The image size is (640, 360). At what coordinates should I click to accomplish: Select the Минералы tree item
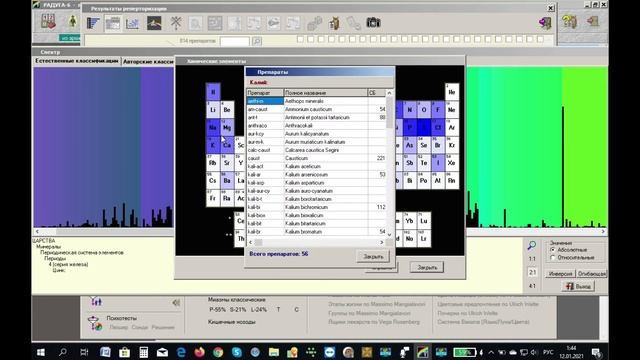tap(48, 247)
